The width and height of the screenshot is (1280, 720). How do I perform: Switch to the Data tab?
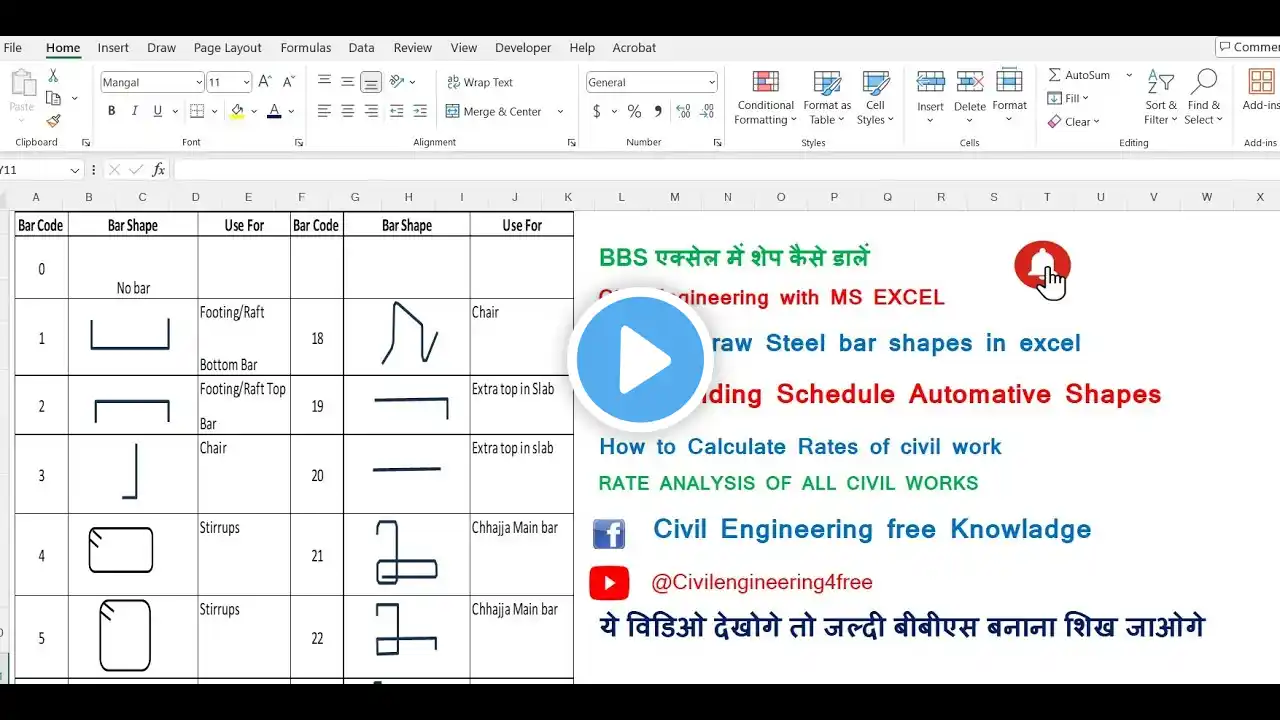(x=362, y=47)
